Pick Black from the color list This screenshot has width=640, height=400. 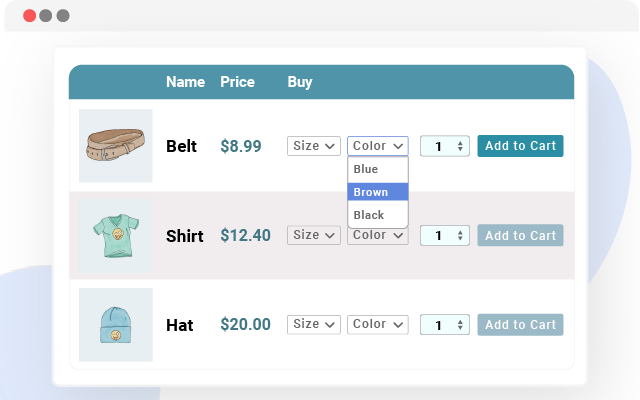[x=378, y=215]
